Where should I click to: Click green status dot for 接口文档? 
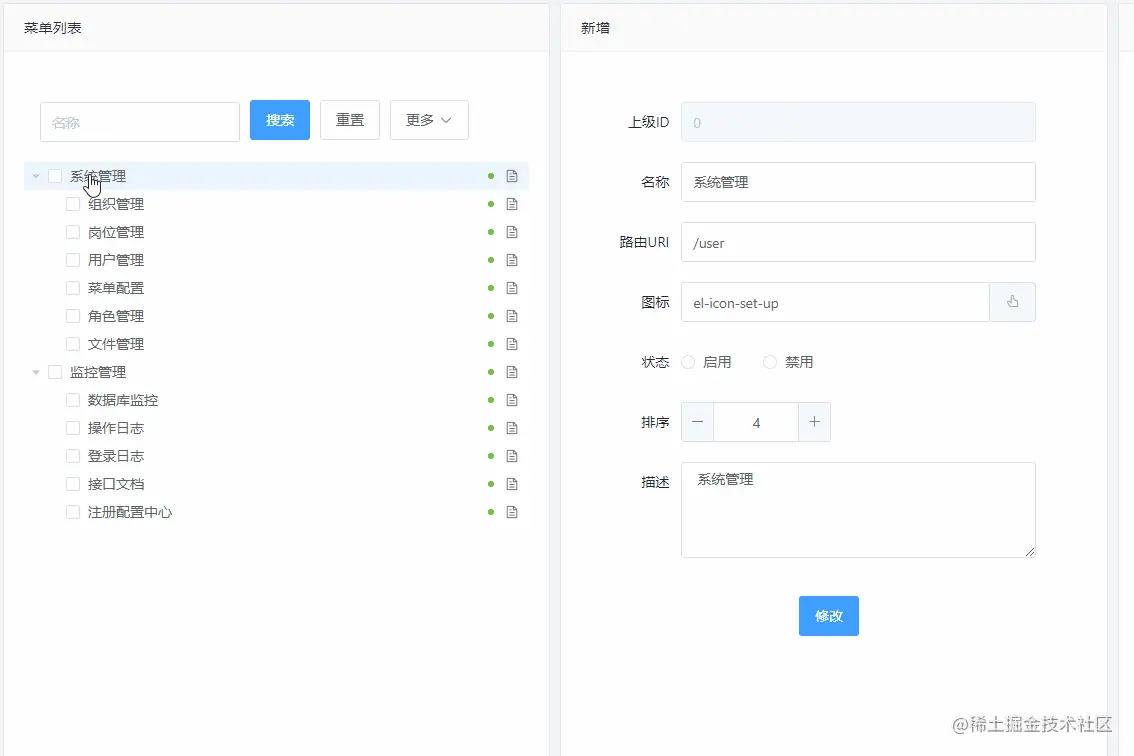(491, 484)
